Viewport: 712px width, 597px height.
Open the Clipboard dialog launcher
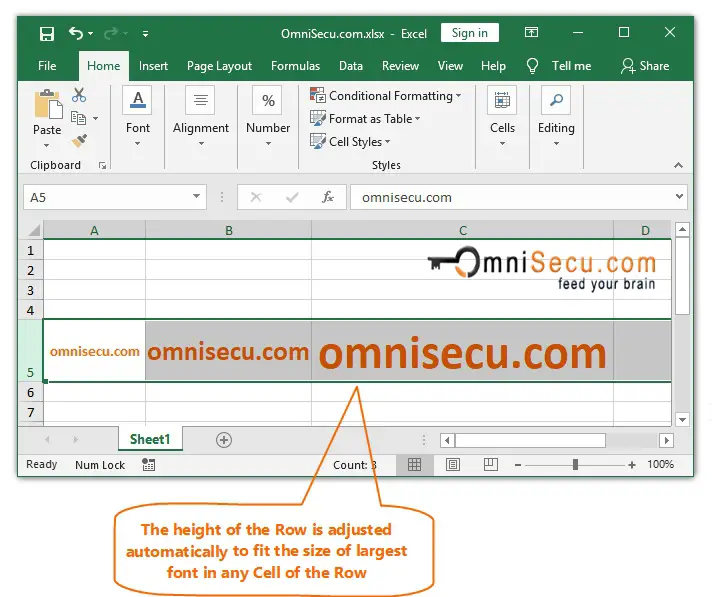coord(103,166)
